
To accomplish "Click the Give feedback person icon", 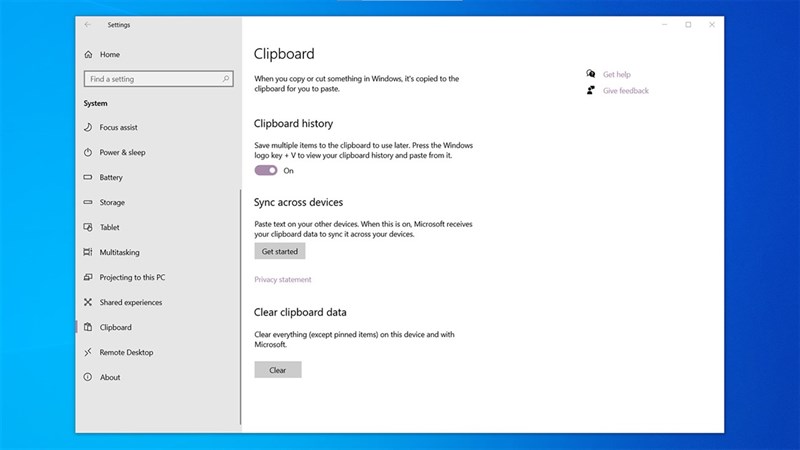I will pos(591,90).
